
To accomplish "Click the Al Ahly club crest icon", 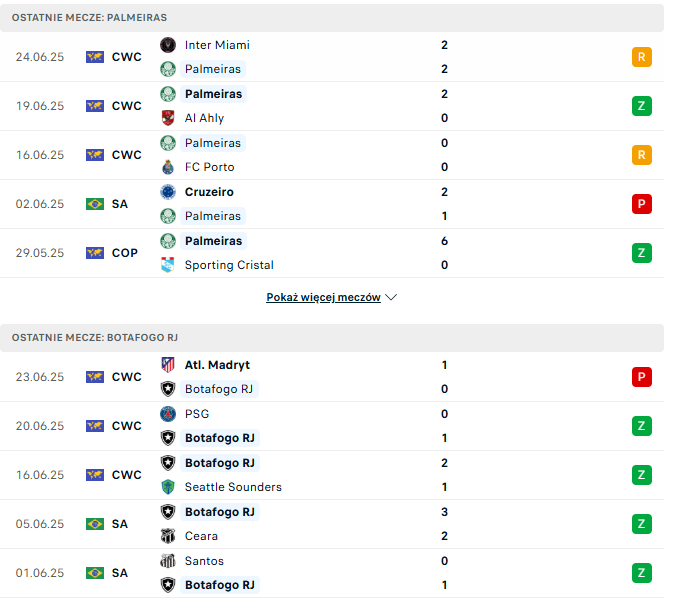I will click(168, 118).
